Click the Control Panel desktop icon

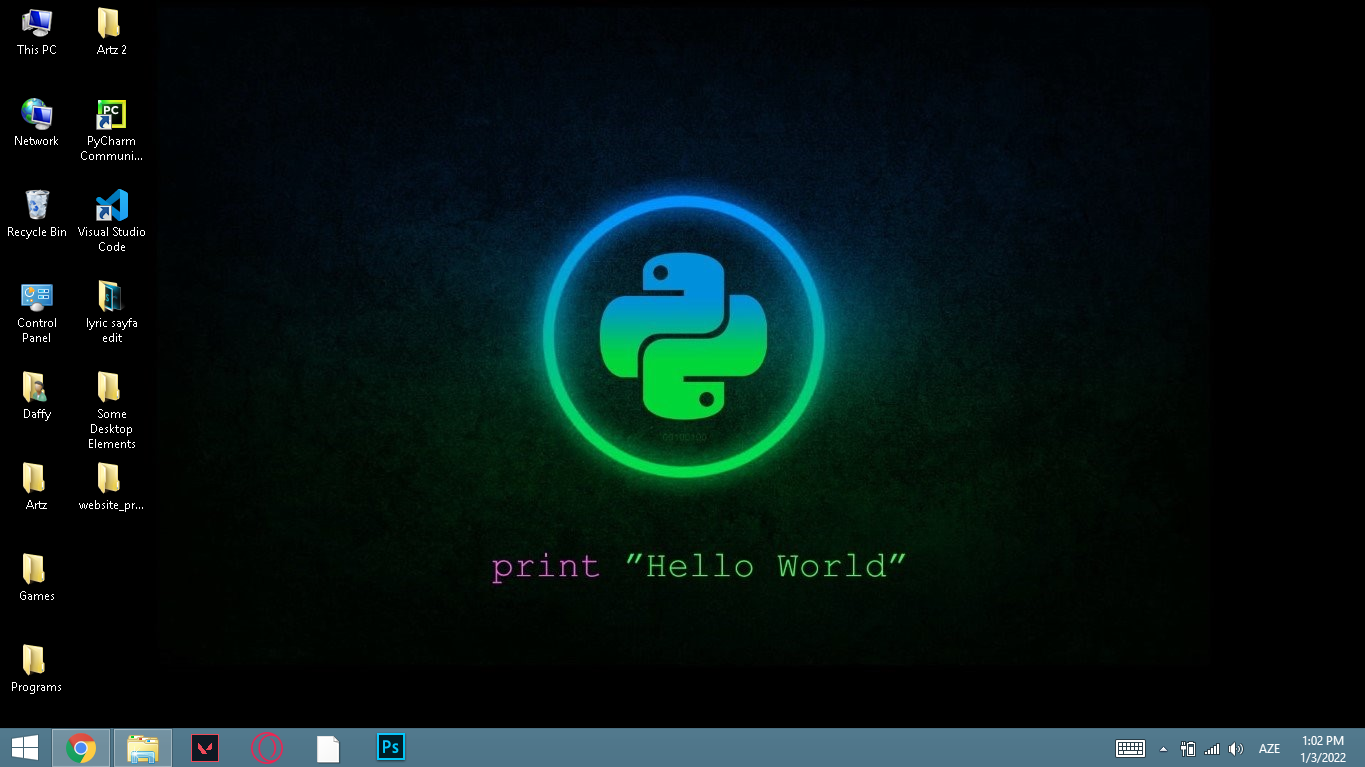pos(37,312)
